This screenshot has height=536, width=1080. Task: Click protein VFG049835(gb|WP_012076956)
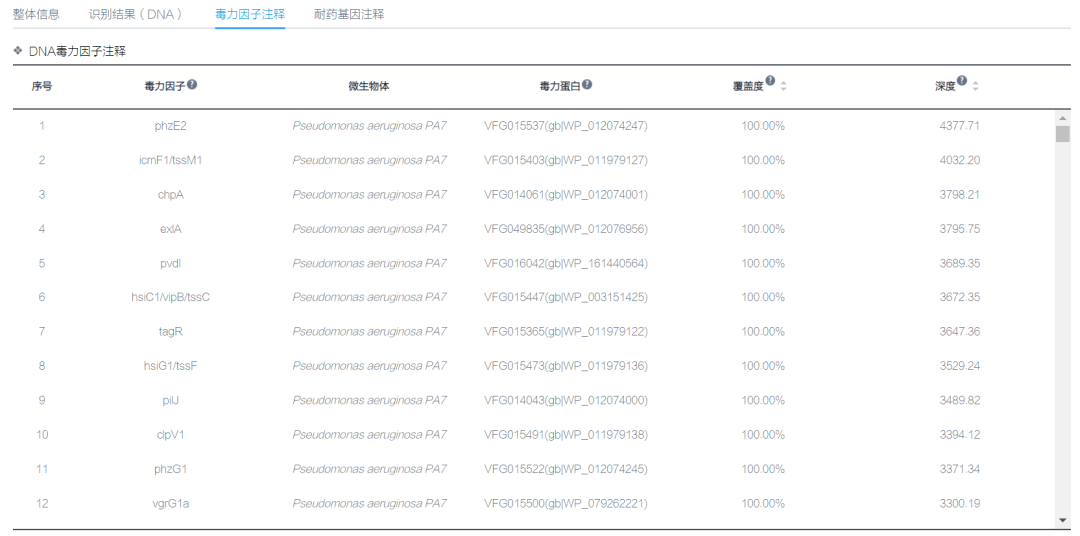coord(565,229)
